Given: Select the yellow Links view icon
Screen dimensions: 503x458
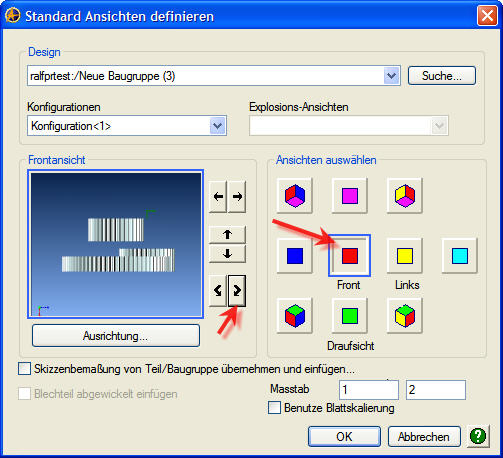Looking at the screenshot, I should pos(405,256).
